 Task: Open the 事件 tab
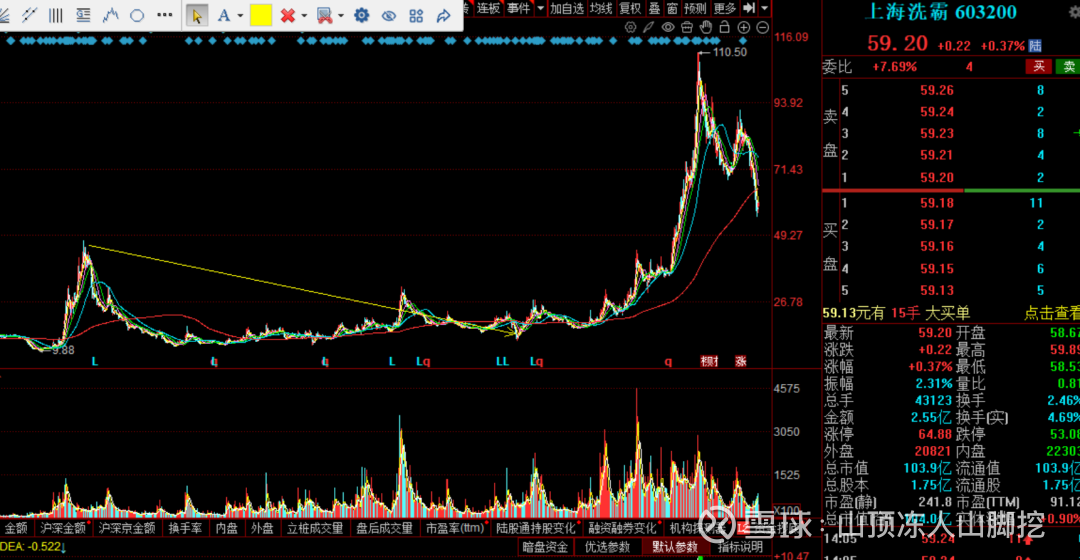coord(519,8)
